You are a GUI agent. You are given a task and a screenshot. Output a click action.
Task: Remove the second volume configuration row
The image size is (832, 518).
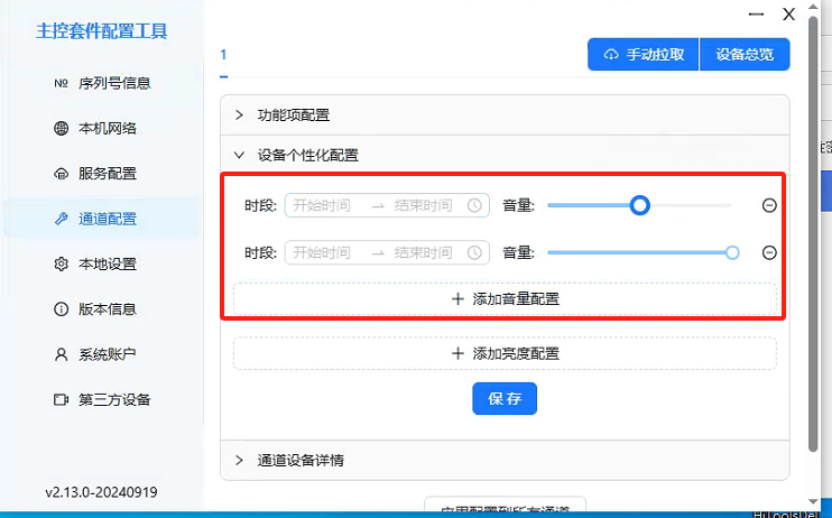pos(769,253)
